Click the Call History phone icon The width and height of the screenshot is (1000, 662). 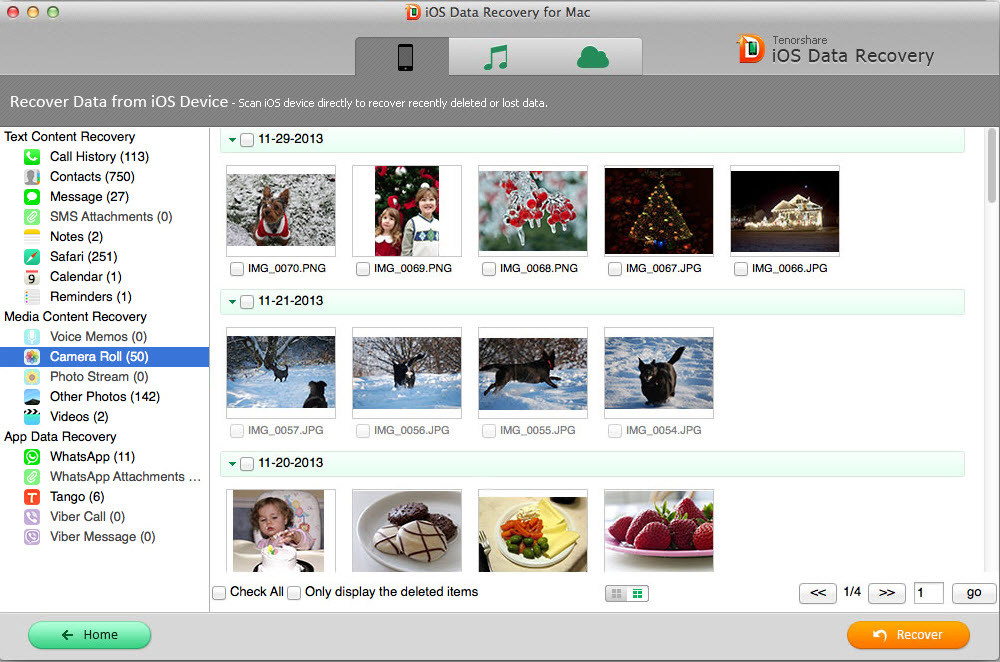pos(32,157)
